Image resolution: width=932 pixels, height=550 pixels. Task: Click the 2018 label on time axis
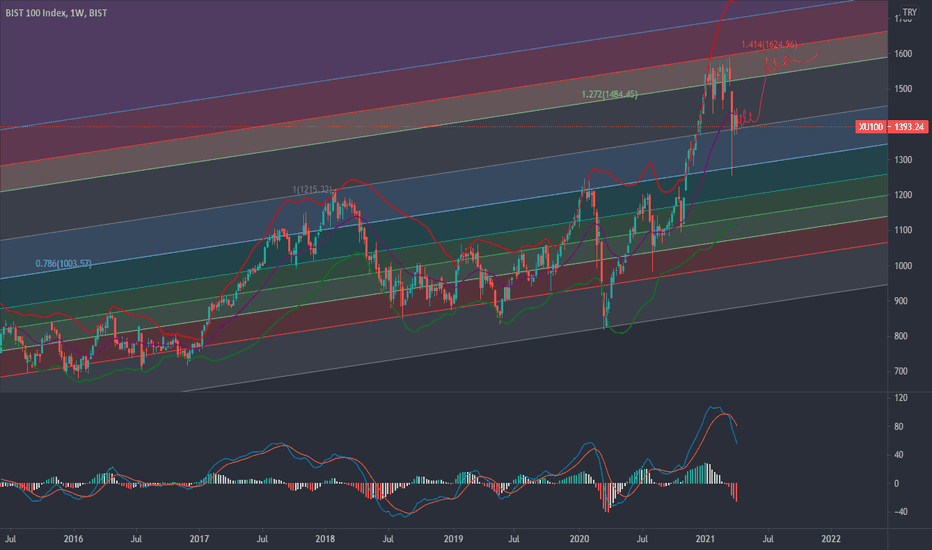point(325,539)
